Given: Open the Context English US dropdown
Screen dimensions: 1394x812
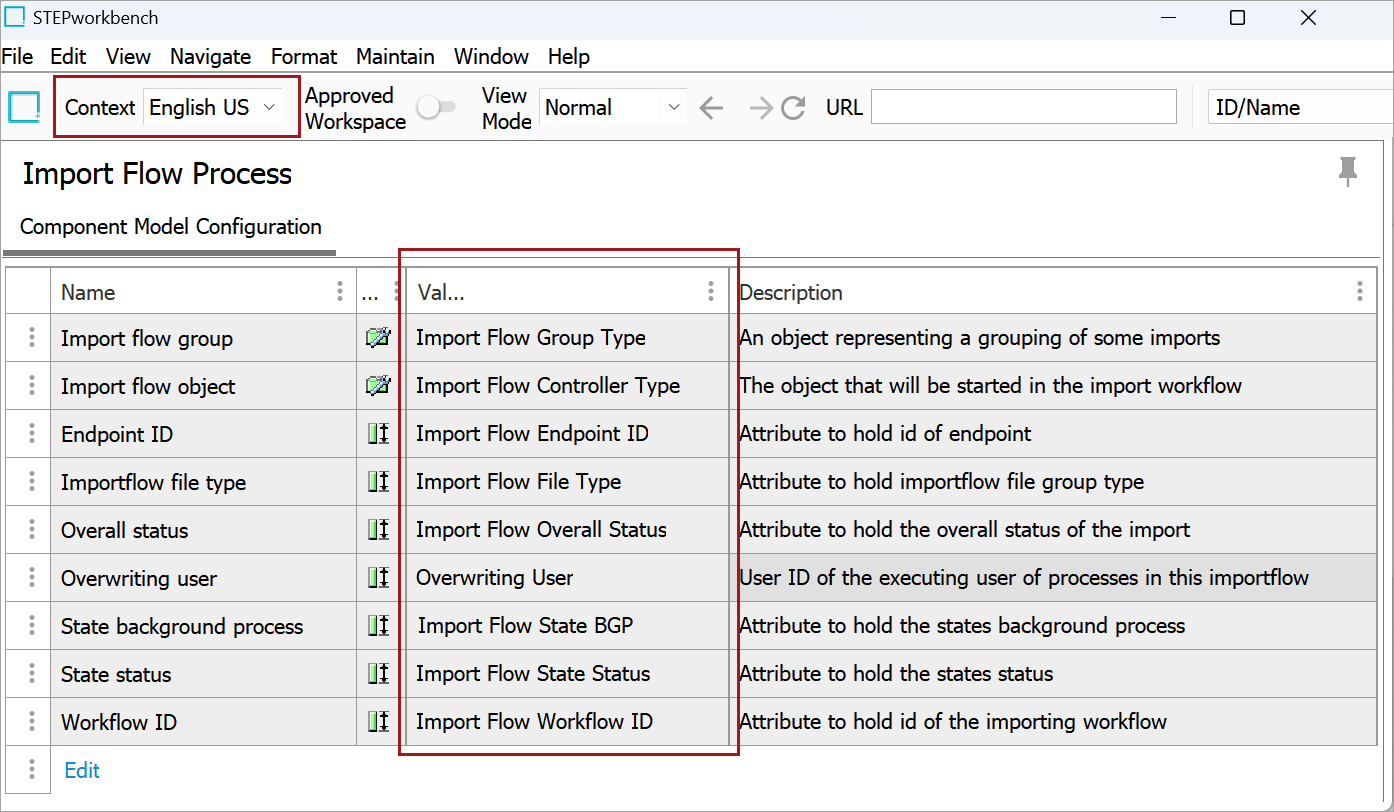Looking at the screenshot, I should (213, 108).
